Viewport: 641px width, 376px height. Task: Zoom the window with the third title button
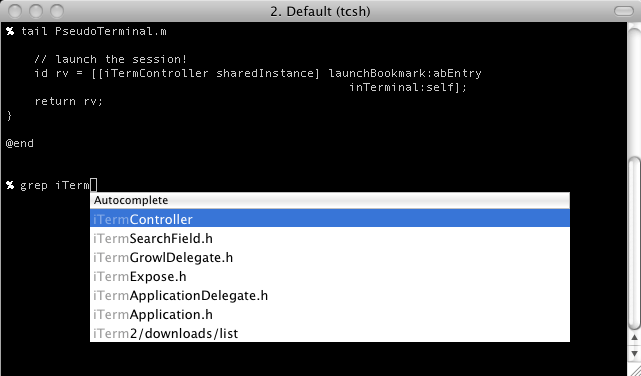coord(56,11)
